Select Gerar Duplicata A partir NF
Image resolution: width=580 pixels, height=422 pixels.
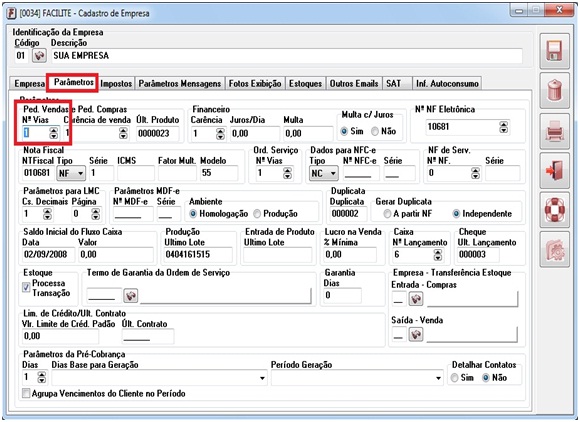[387, 214]
